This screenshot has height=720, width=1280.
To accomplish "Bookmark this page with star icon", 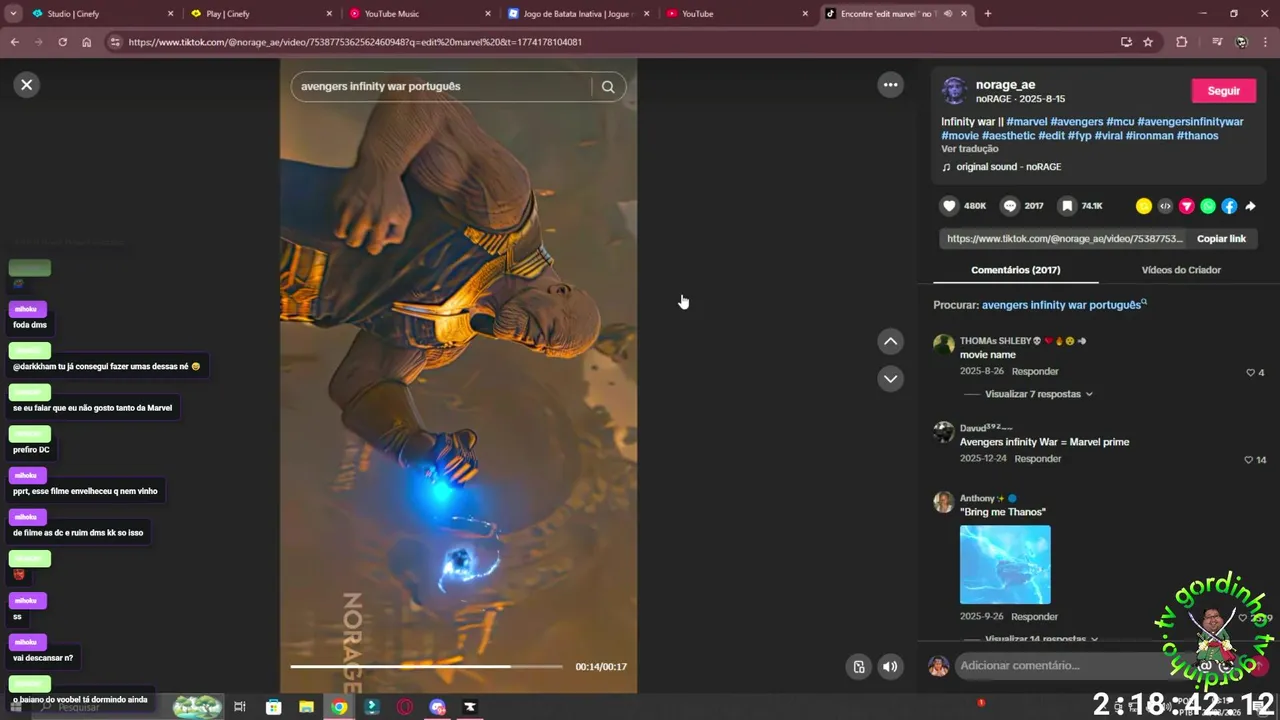I will pos(1148,42).
